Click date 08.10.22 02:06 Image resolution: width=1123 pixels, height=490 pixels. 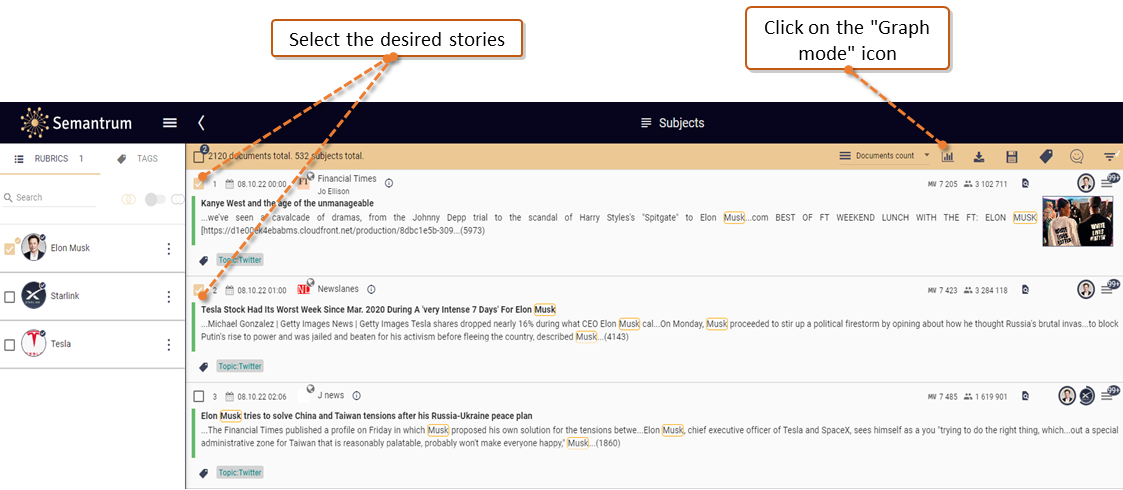pyautogui.click(x=261, y=397)
